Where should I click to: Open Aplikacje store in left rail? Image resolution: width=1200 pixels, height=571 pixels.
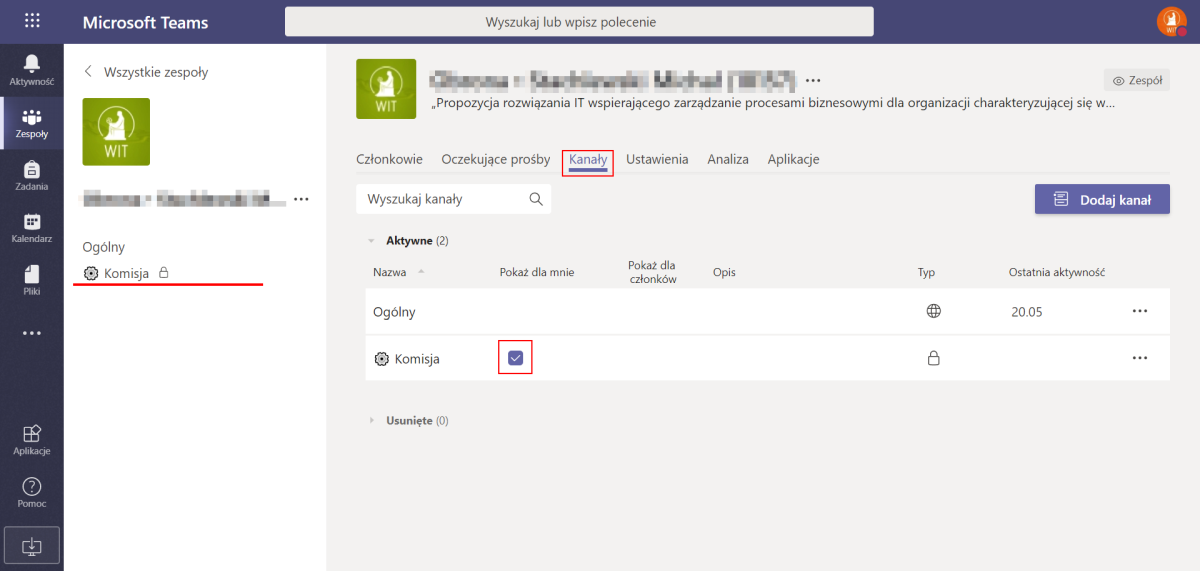32,440
